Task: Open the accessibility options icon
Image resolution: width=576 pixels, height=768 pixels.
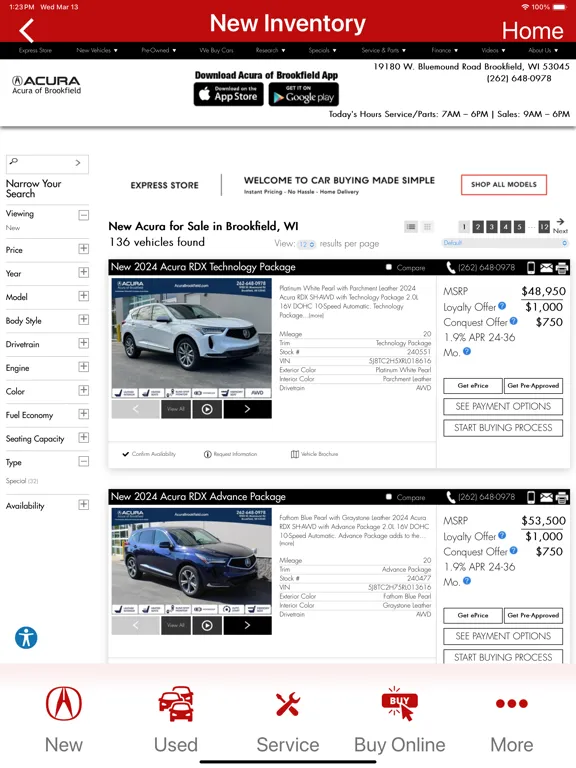Action: click(x=26, y=638)
